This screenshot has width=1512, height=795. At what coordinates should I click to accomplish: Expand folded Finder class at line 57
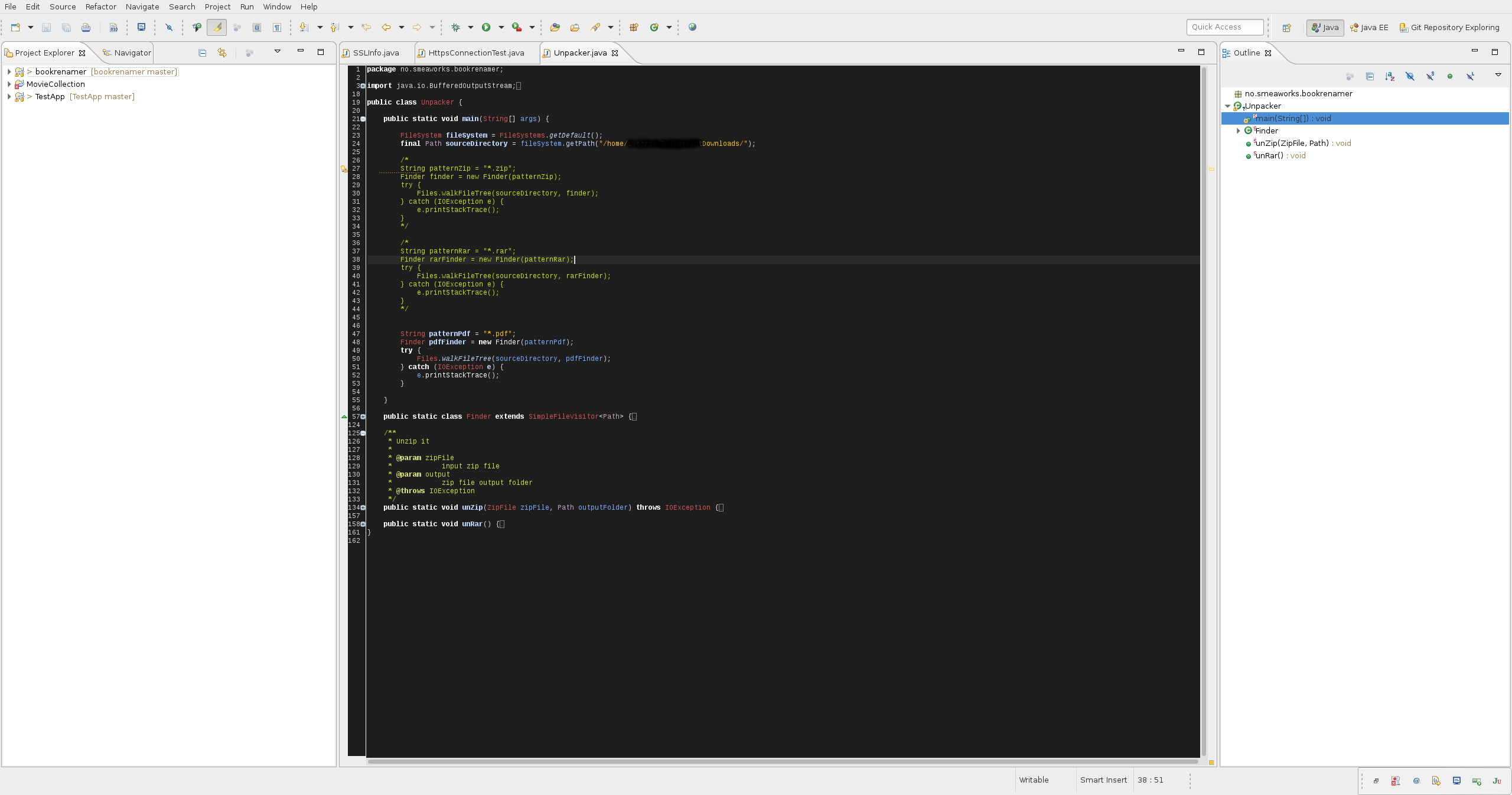(x=363, y=416)
